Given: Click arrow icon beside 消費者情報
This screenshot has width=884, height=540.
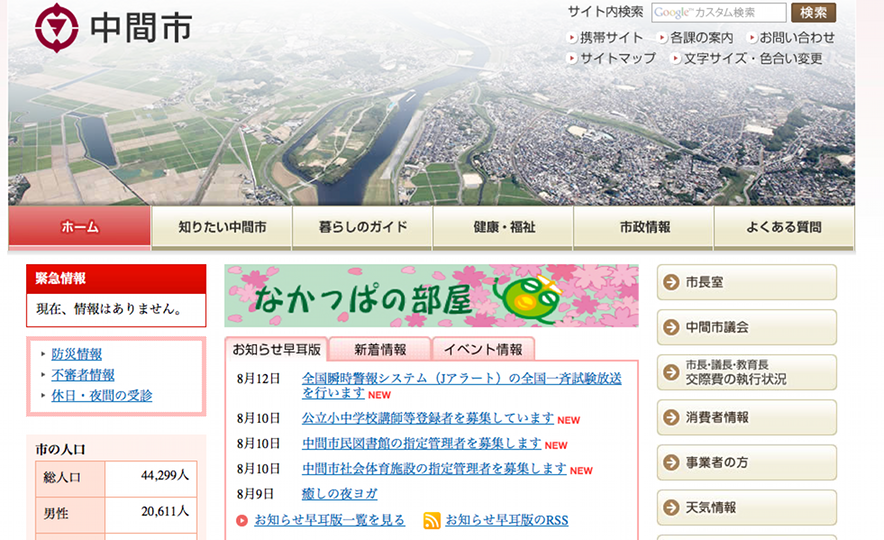Looking at the screenshot, I should 671,417.
